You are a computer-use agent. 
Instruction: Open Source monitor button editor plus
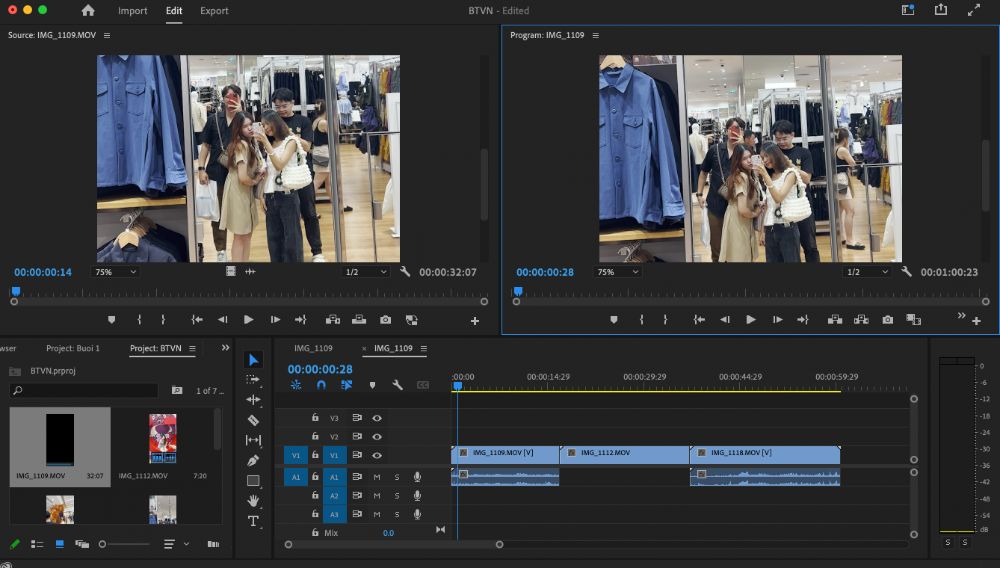pos(474,321)
